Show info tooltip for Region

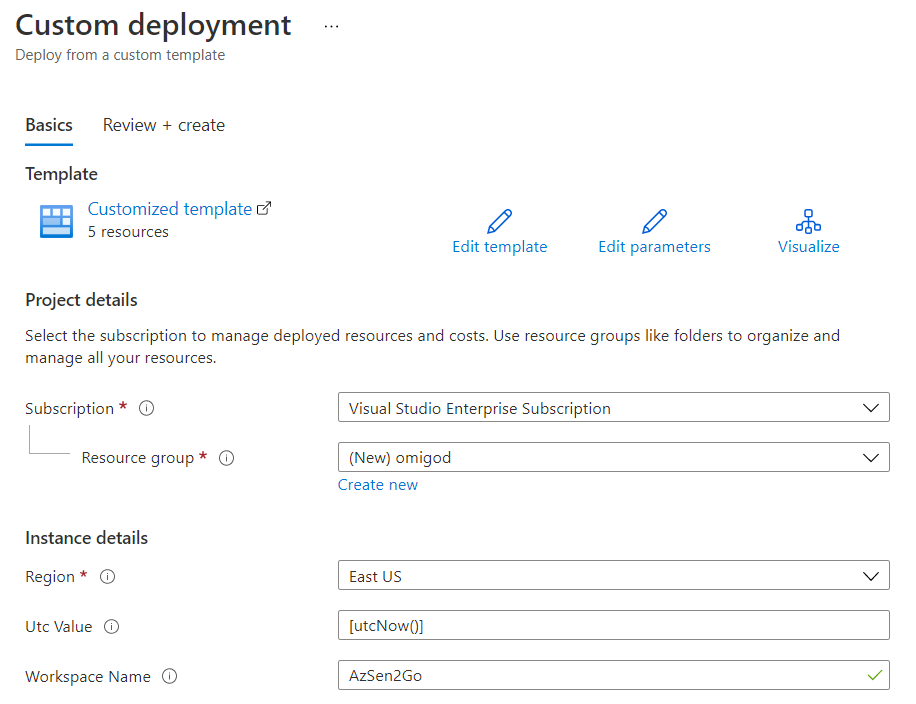[x=107, y=577]
